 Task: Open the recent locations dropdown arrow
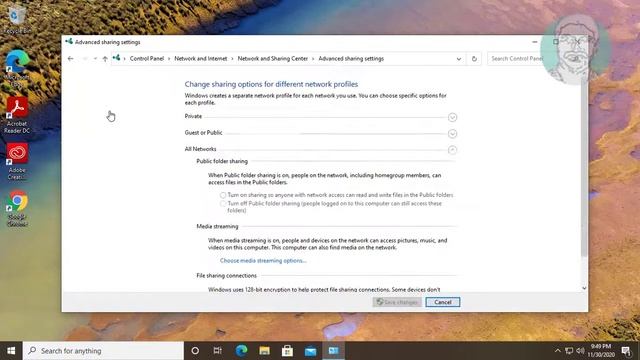[95, 59]
